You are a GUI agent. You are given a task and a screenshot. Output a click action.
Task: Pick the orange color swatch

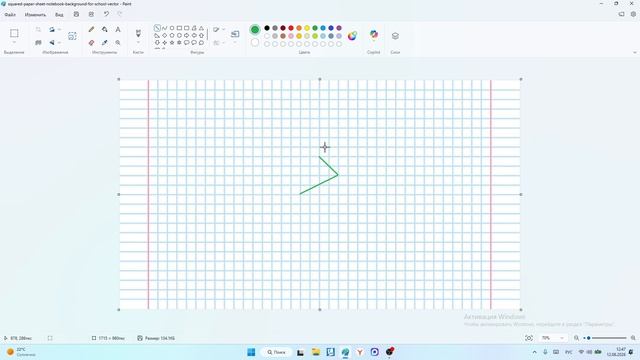pos(299,28)
